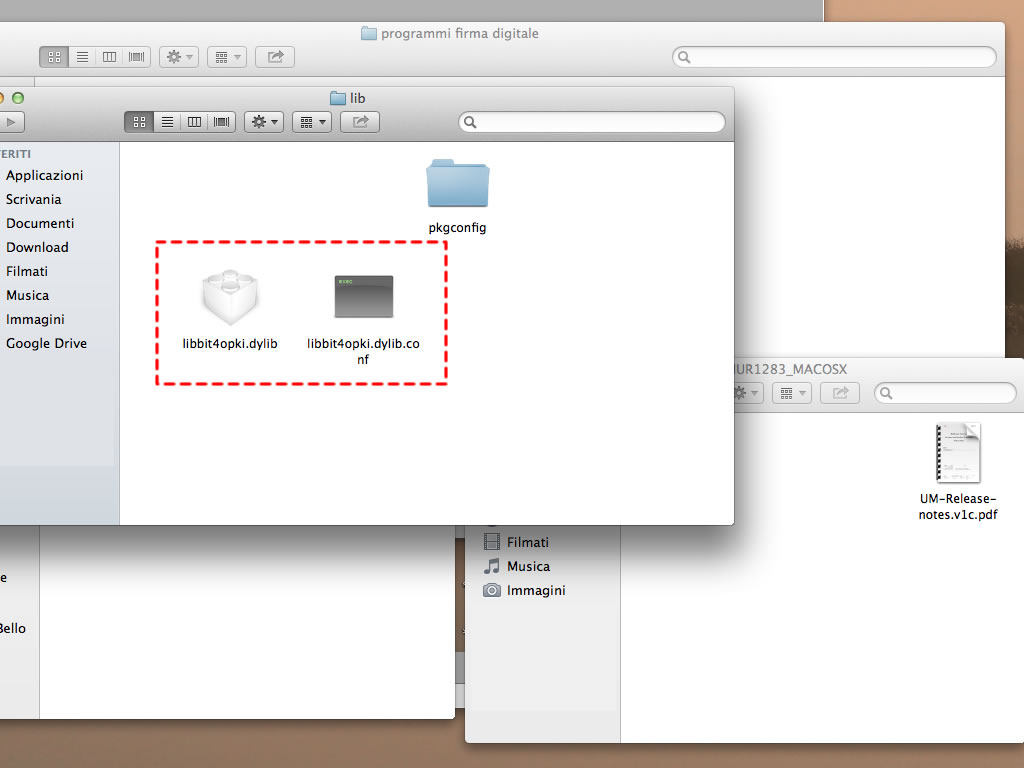This screenshot has width=1024, height=768.
Task: Go to Download in the lib window sidebar
Action: (x=37, y=247)
